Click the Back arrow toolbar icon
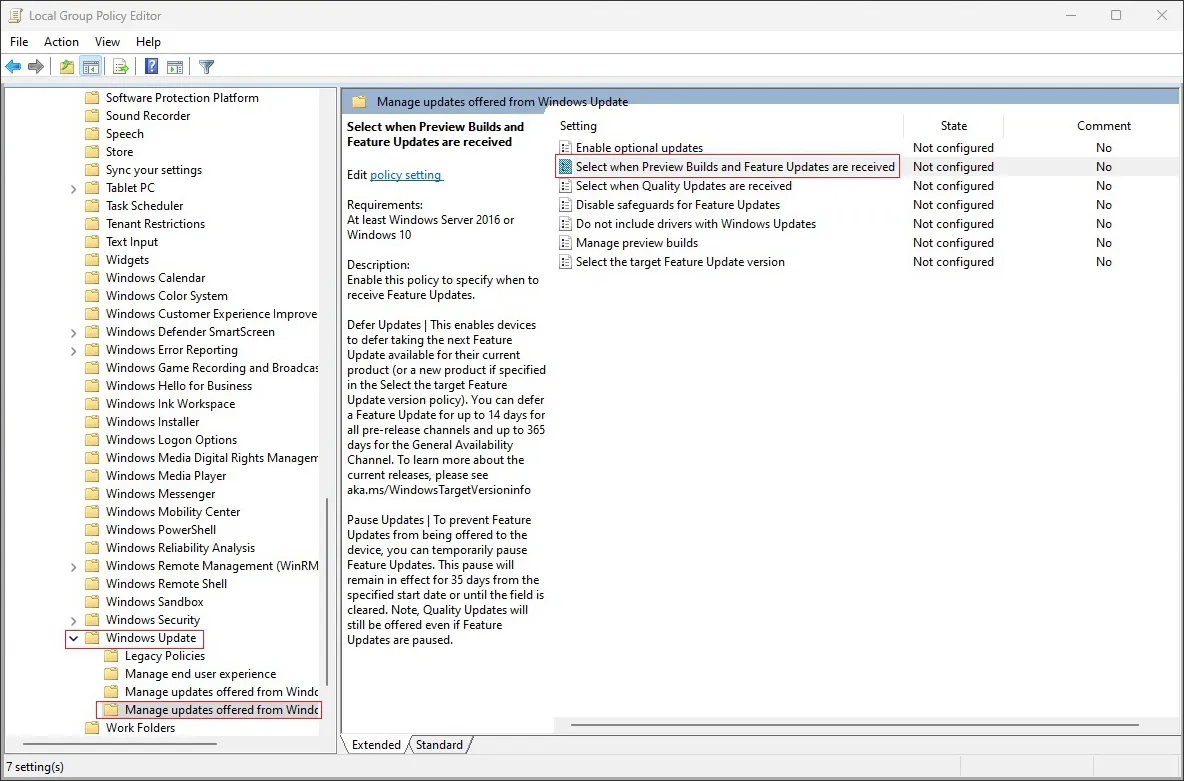This screenshot has width=1184, height=781. [x=13, y=67]
